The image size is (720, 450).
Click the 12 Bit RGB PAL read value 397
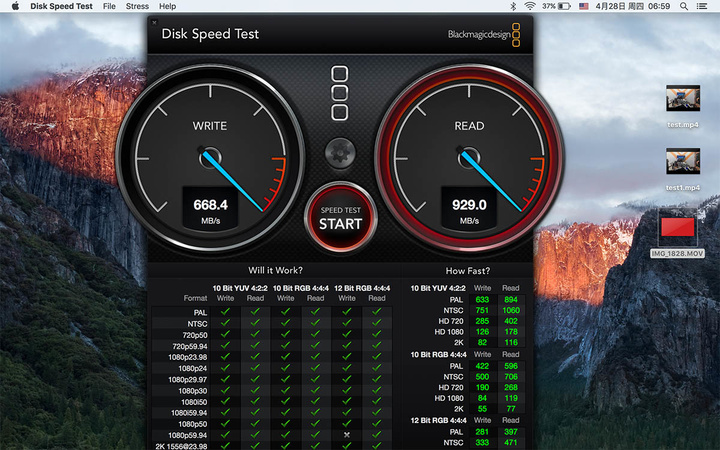pos(511,432)
